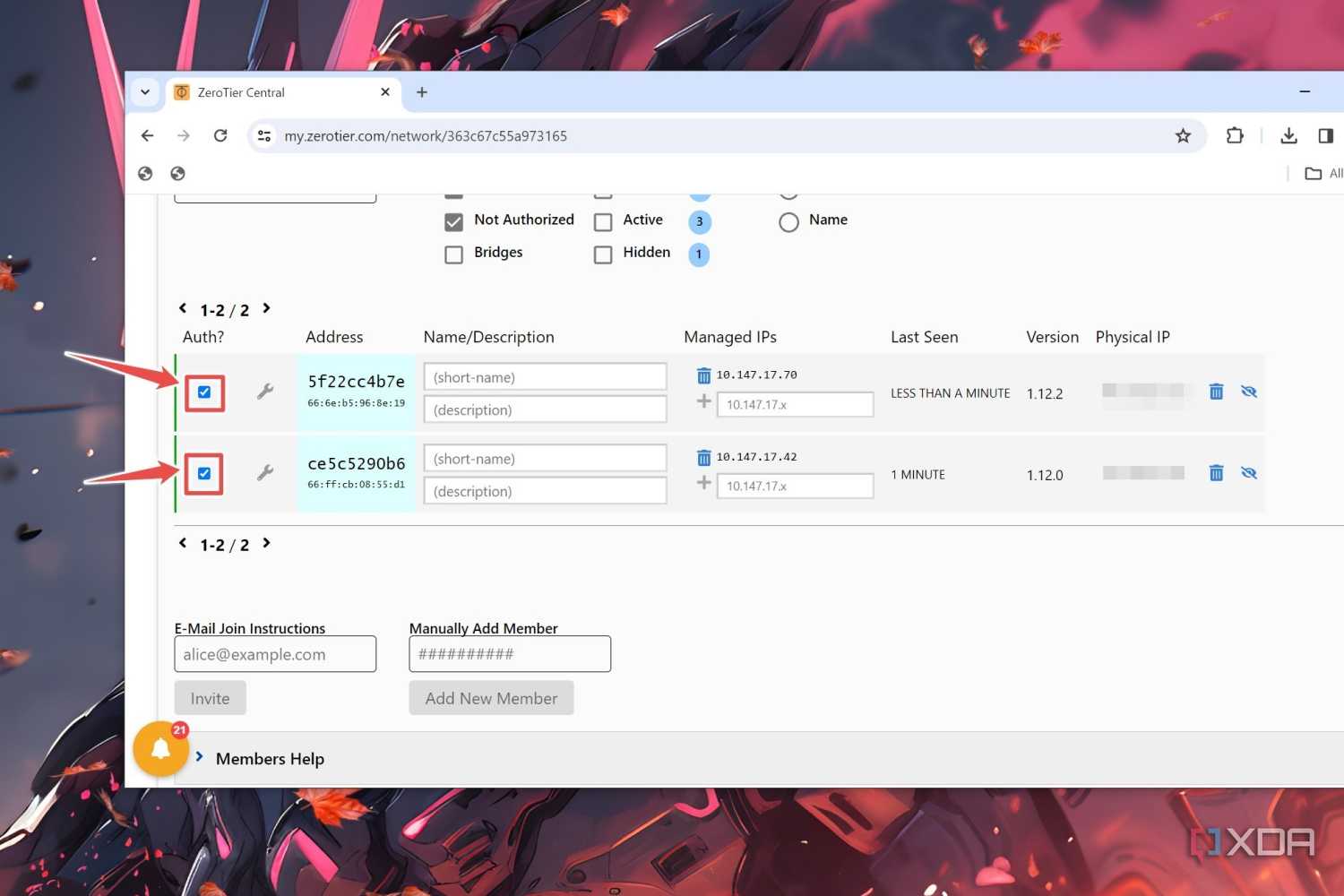The width and height of the screenshot is (1344, 896).
Task: Open the tab search dropdown
Action: pos(145,92)
